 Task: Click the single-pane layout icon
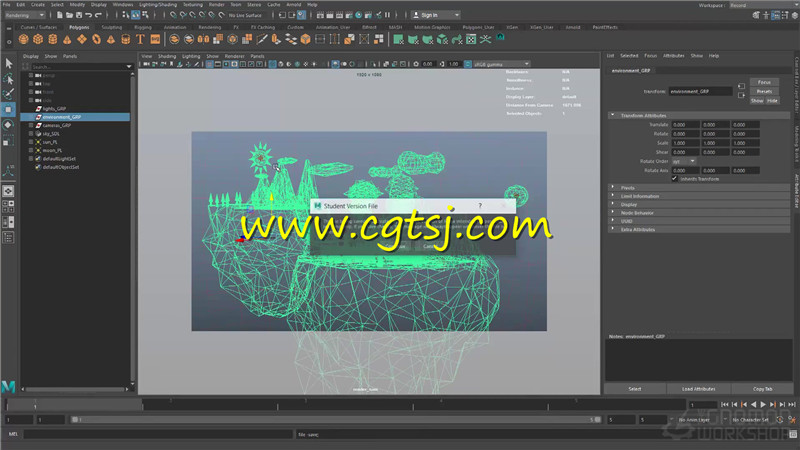point(9,191)
